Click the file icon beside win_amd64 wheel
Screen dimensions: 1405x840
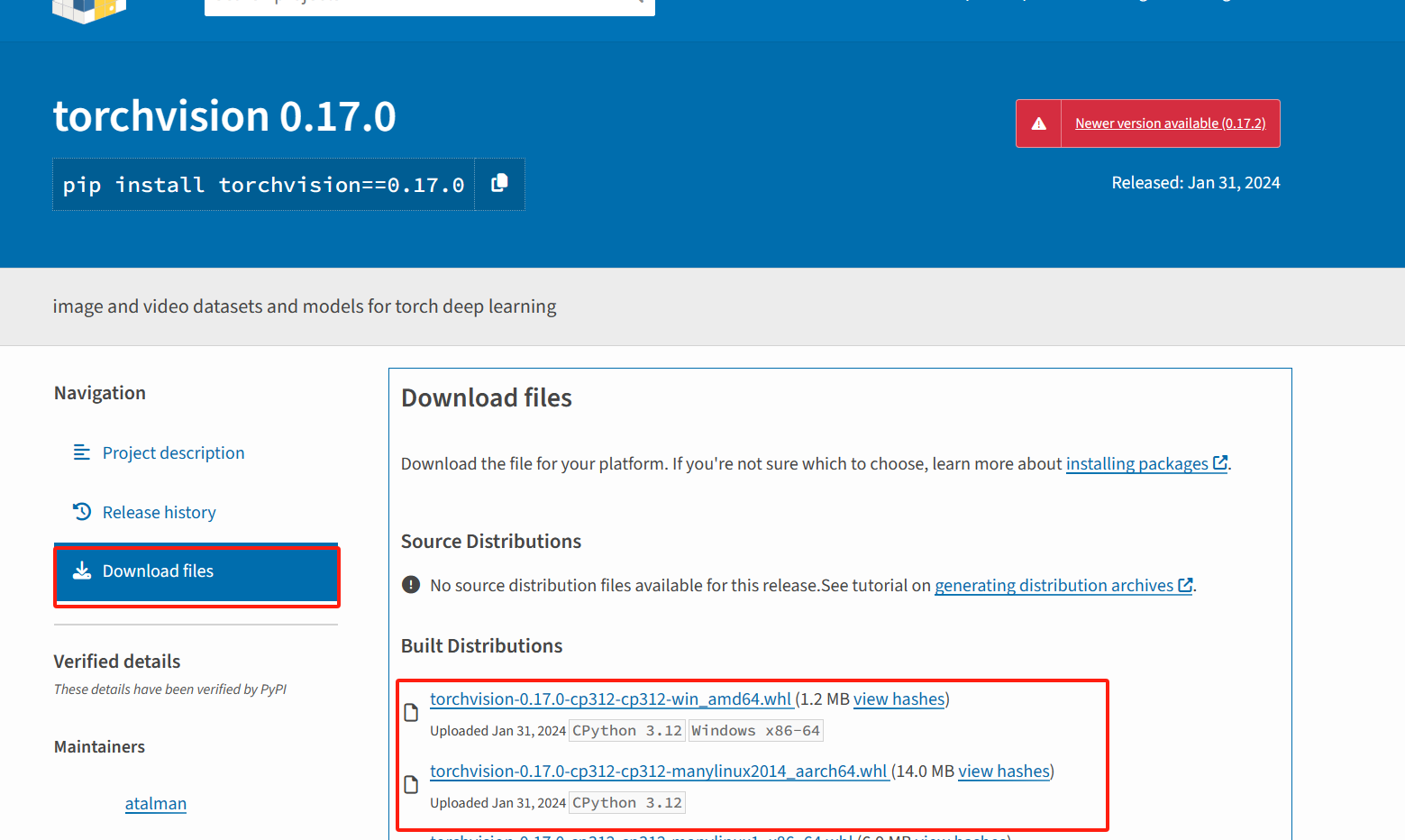tap(411, 713)
